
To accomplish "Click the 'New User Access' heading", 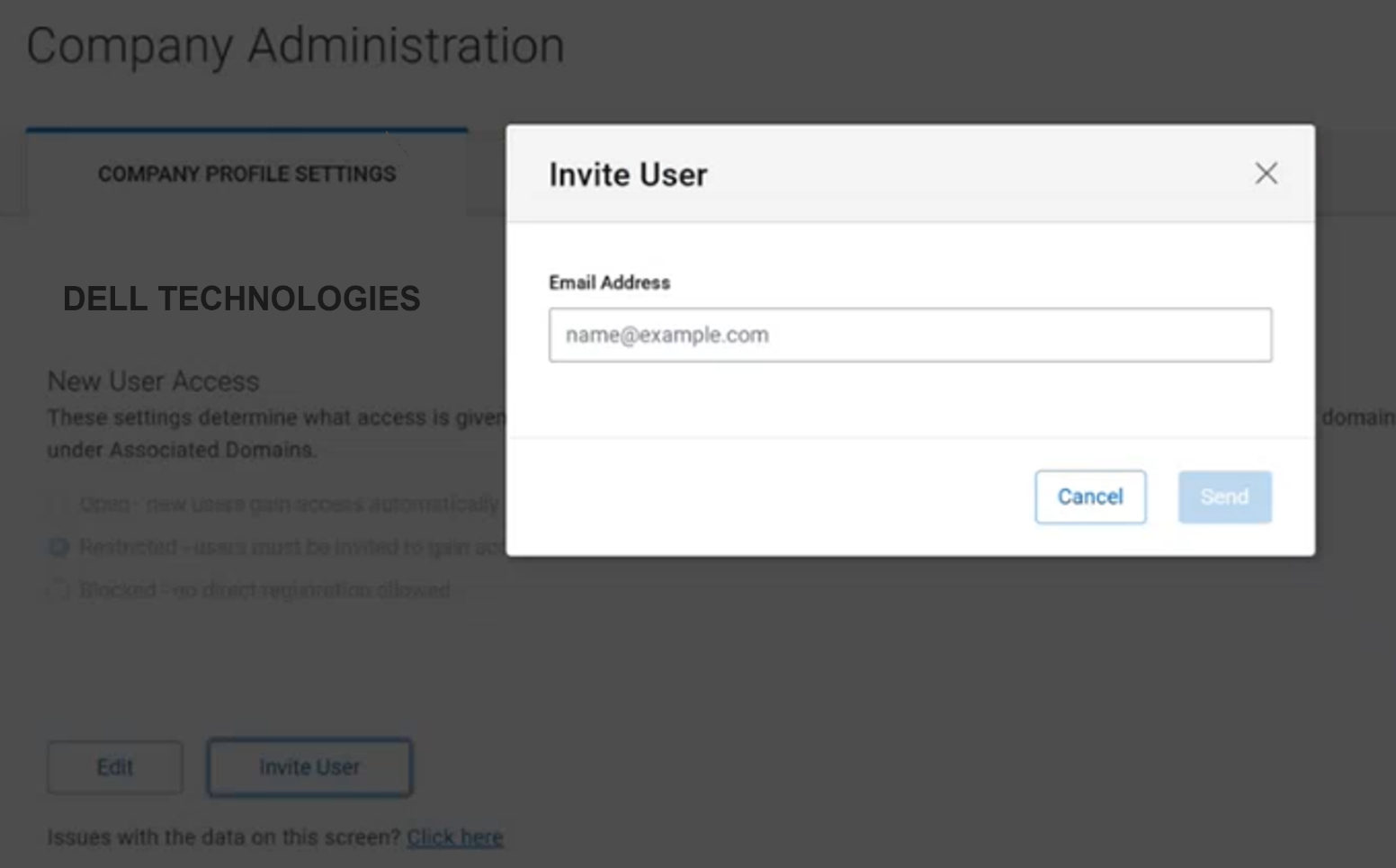I will coord(153,381).
